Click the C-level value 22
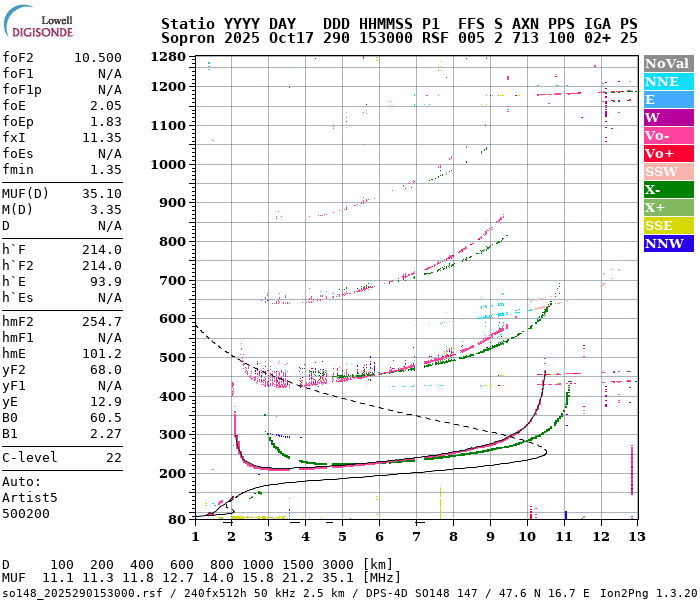This screenshot has width=700, height=600. (113, 457)
